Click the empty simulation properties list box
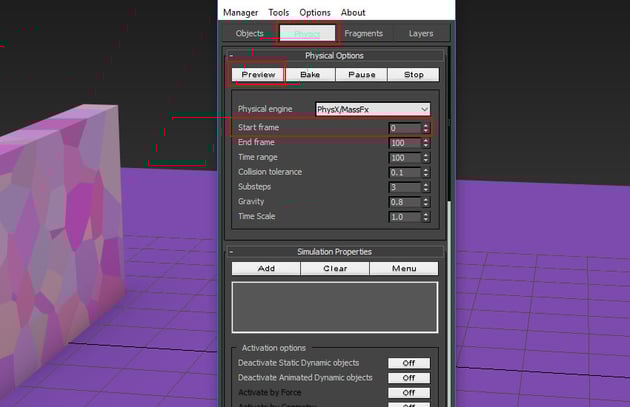 pos(335,307)
